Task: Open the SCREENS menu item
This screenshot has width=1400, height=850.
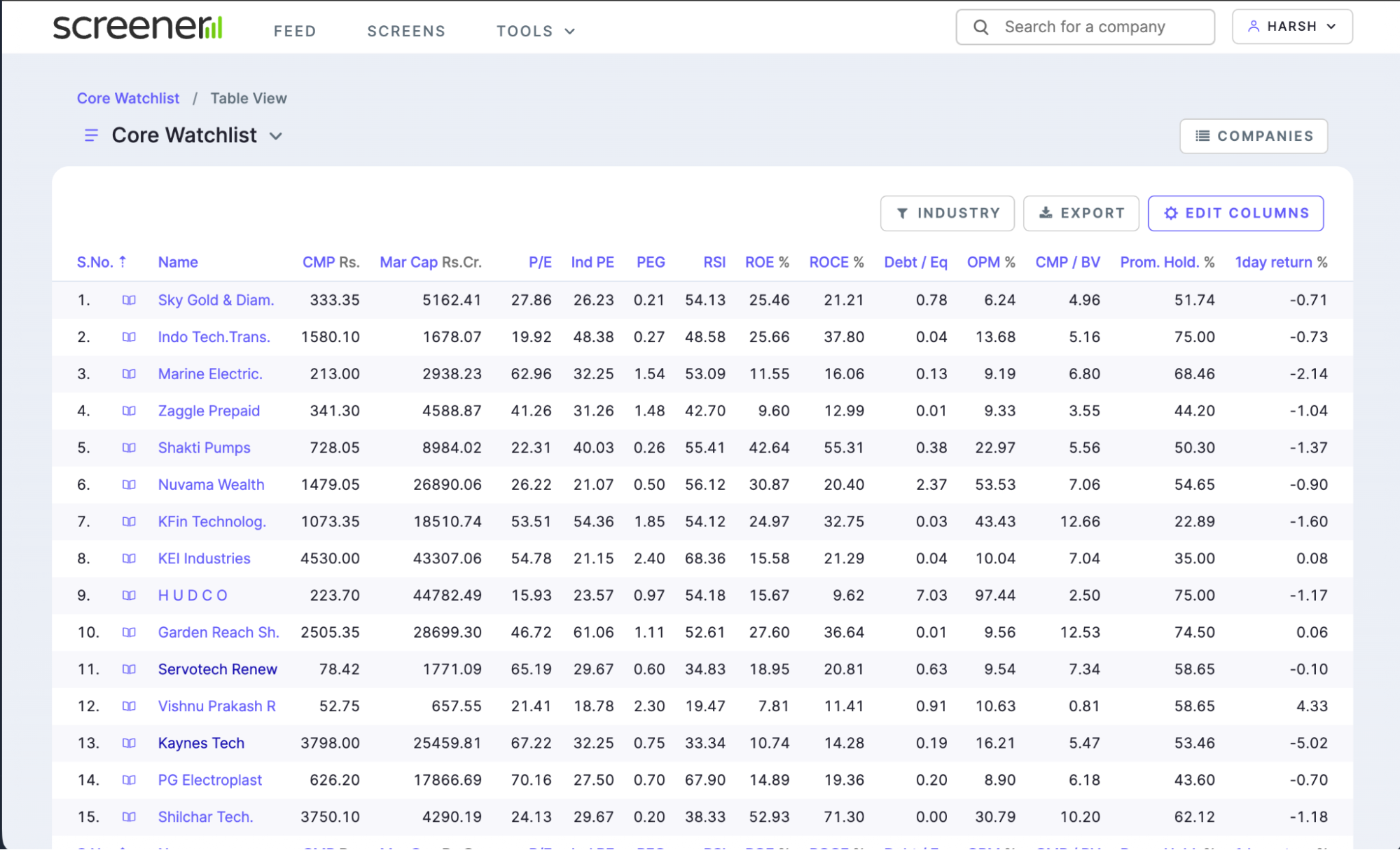Action: click(406, 31)
